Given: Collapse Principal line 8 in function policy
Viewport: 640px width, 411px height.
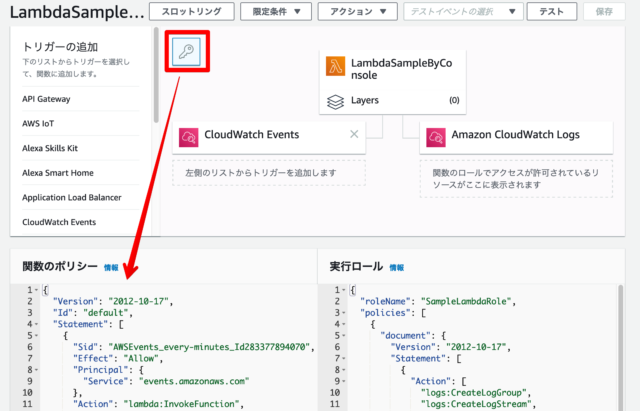Looking at the screenshot, I should pyautogui.click(x=36, y=370).
